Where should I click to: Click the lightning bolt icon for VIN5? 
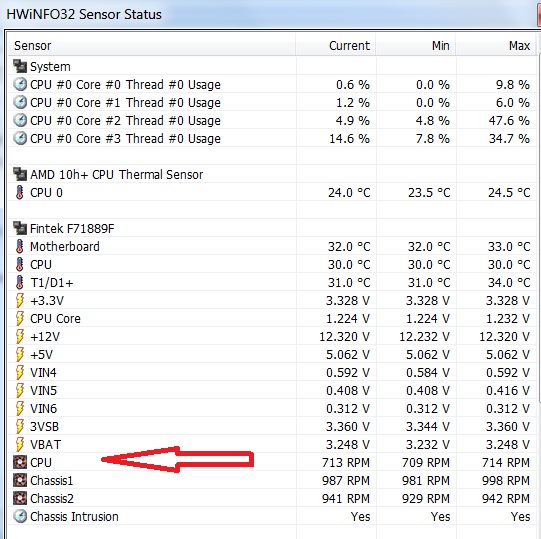coord(20,390)
